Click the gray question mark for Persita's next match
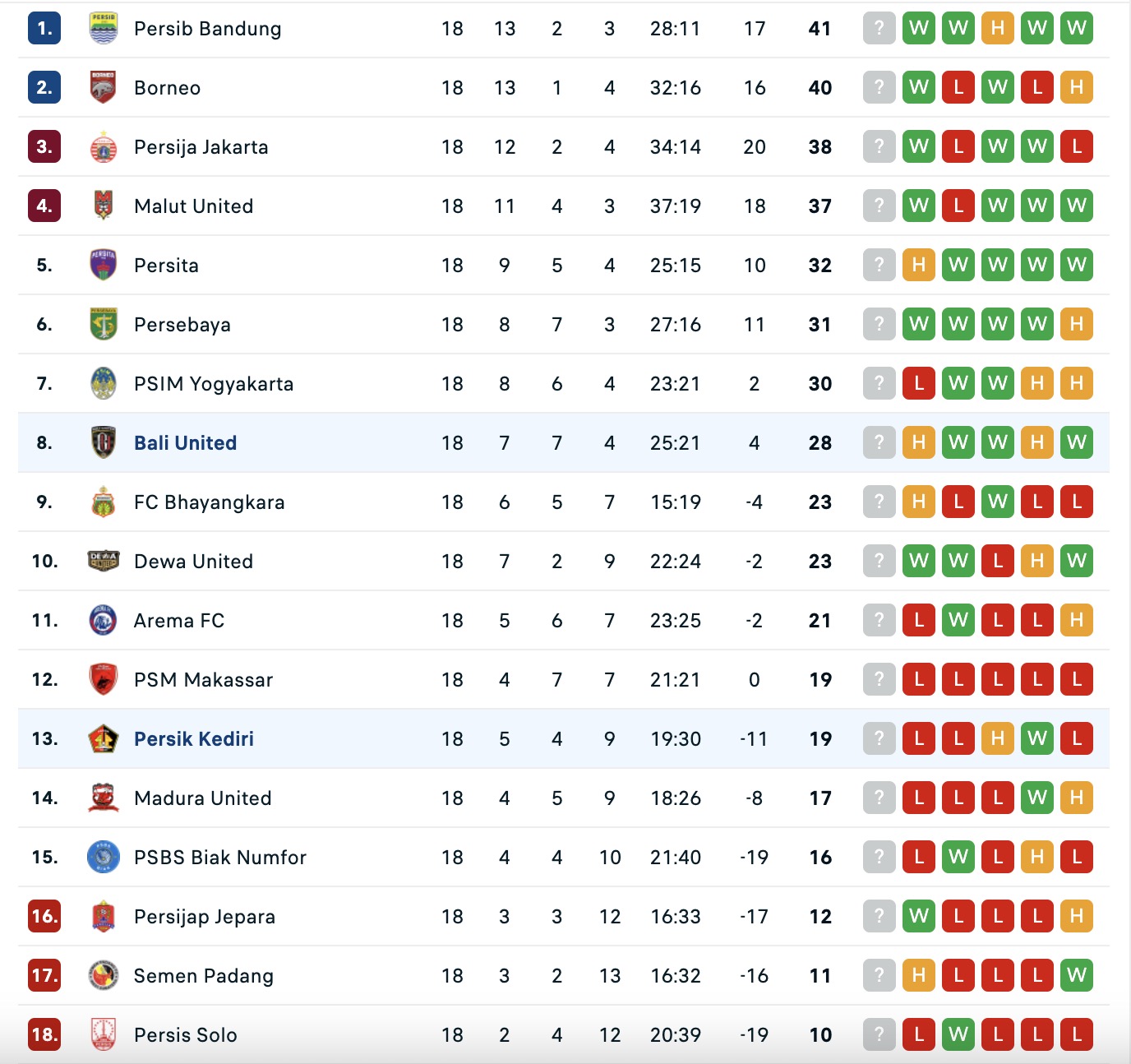The width and height of the screenshot is (1131, 1064). [879, 265]
